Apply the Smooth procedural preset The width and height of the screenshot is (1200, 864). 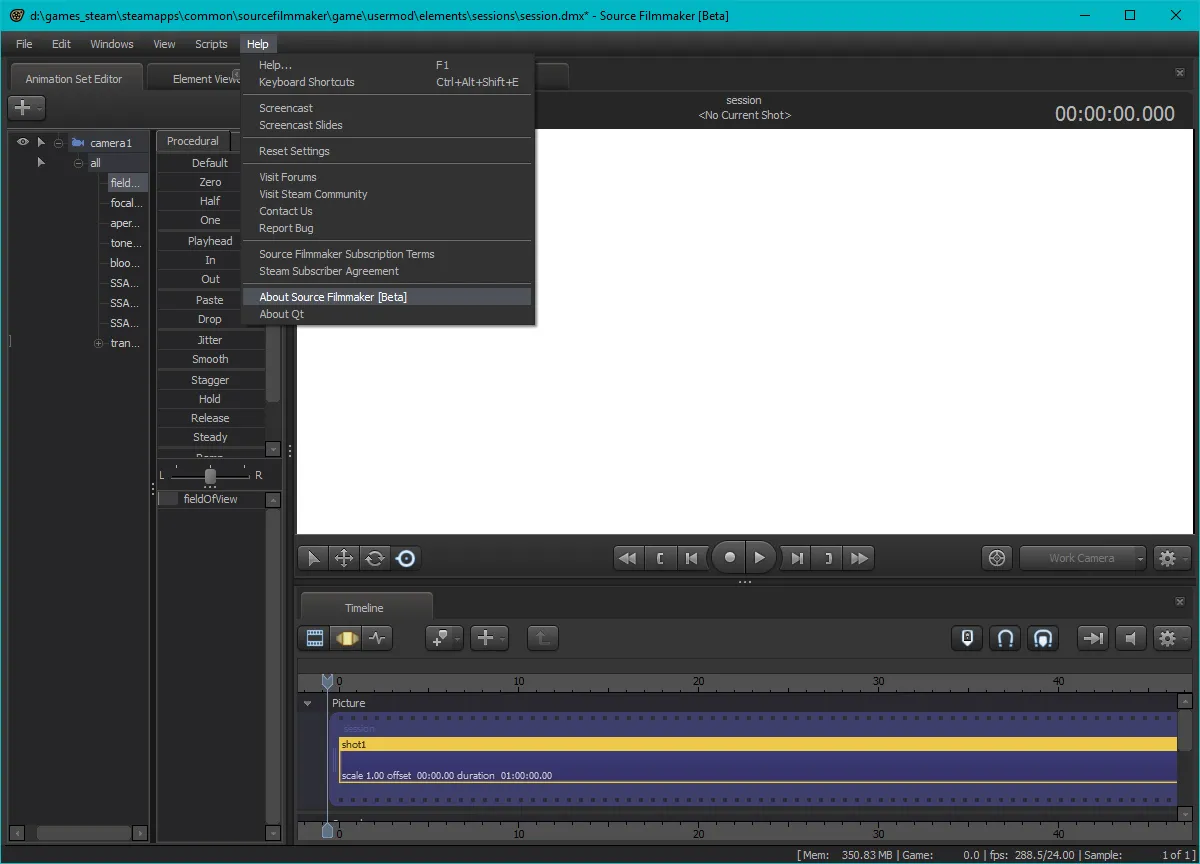pos(210,359)
